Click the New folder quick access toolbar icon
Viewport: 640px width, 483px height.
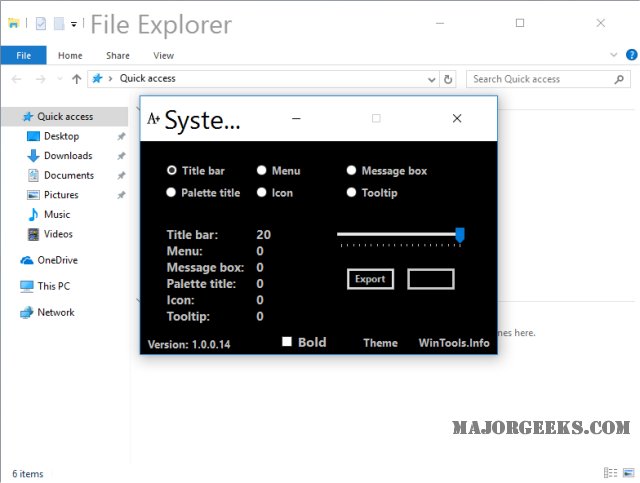[59, 23]
